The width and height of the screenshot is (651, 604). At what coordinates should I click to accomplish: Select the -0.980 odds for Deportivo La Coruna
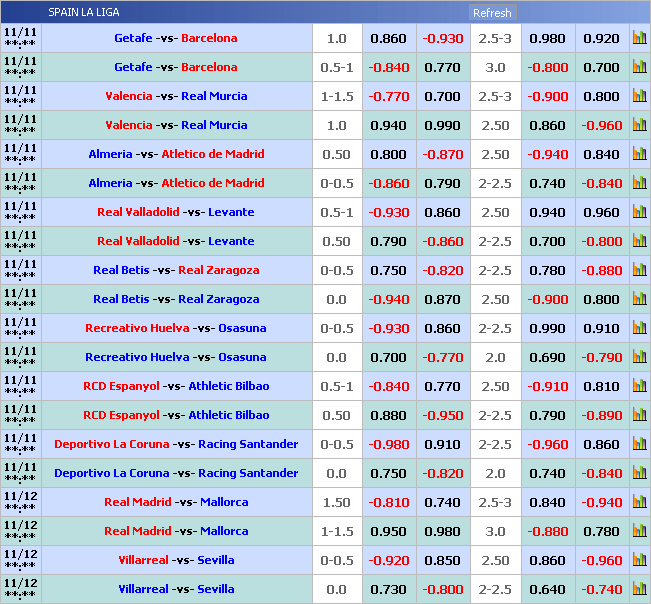pyautogui.click(x=388, y=444)
